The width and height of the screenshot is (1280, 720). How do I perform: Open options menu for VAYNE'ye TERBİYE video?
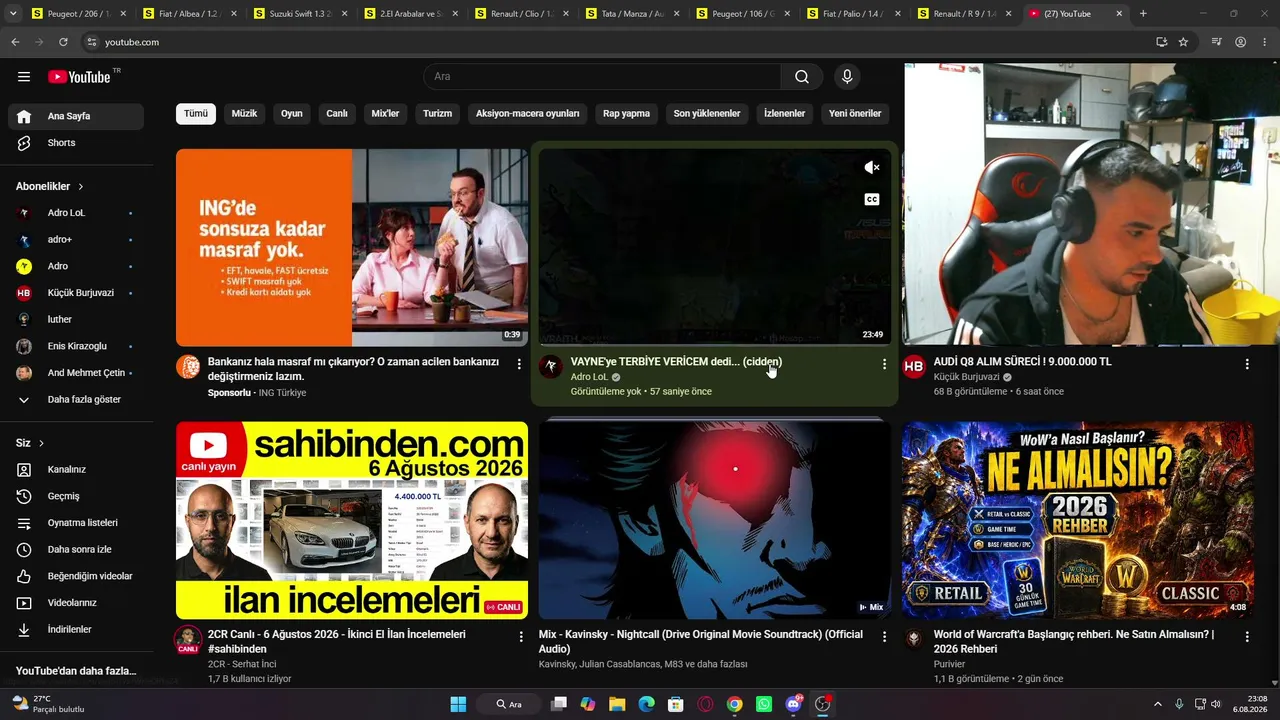pyautogui.click(x=884, y=364)
